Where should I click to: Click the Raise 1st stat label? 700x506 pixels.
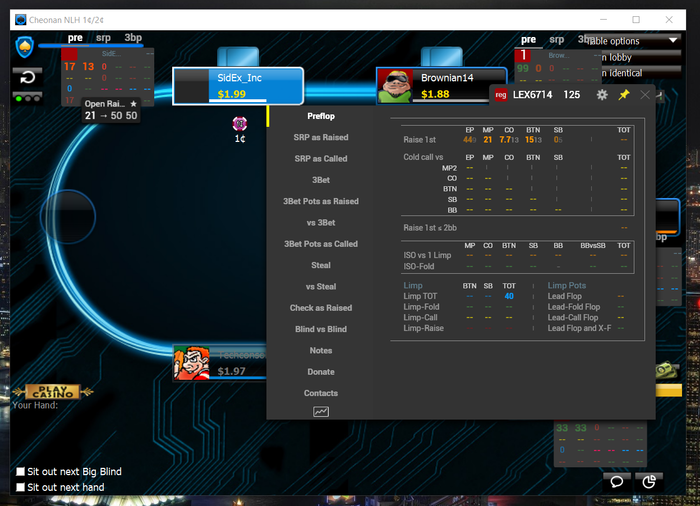419,139
